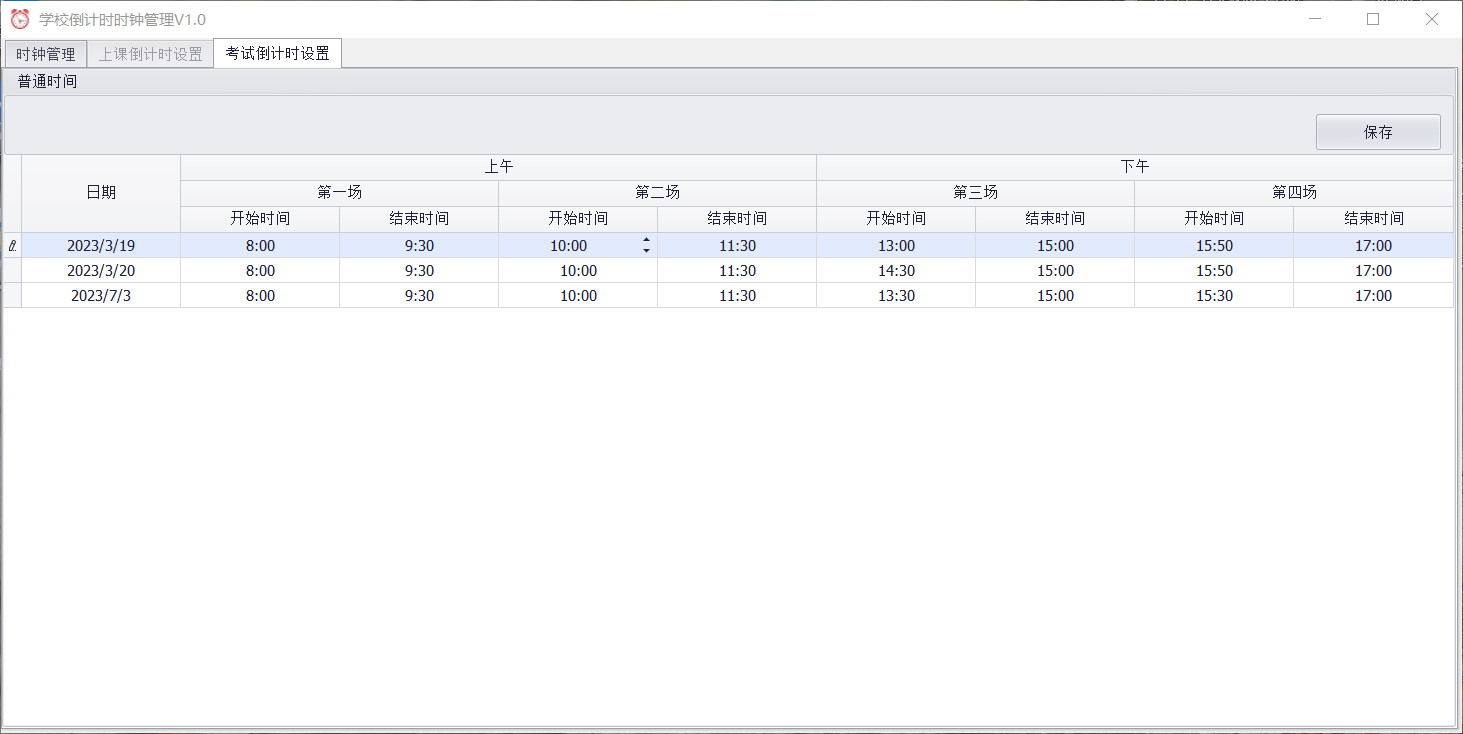Image resolution: width=1463 pixels, height=734 pixels.
Task: Click the 保存 button
Action: coord(1378,132)
